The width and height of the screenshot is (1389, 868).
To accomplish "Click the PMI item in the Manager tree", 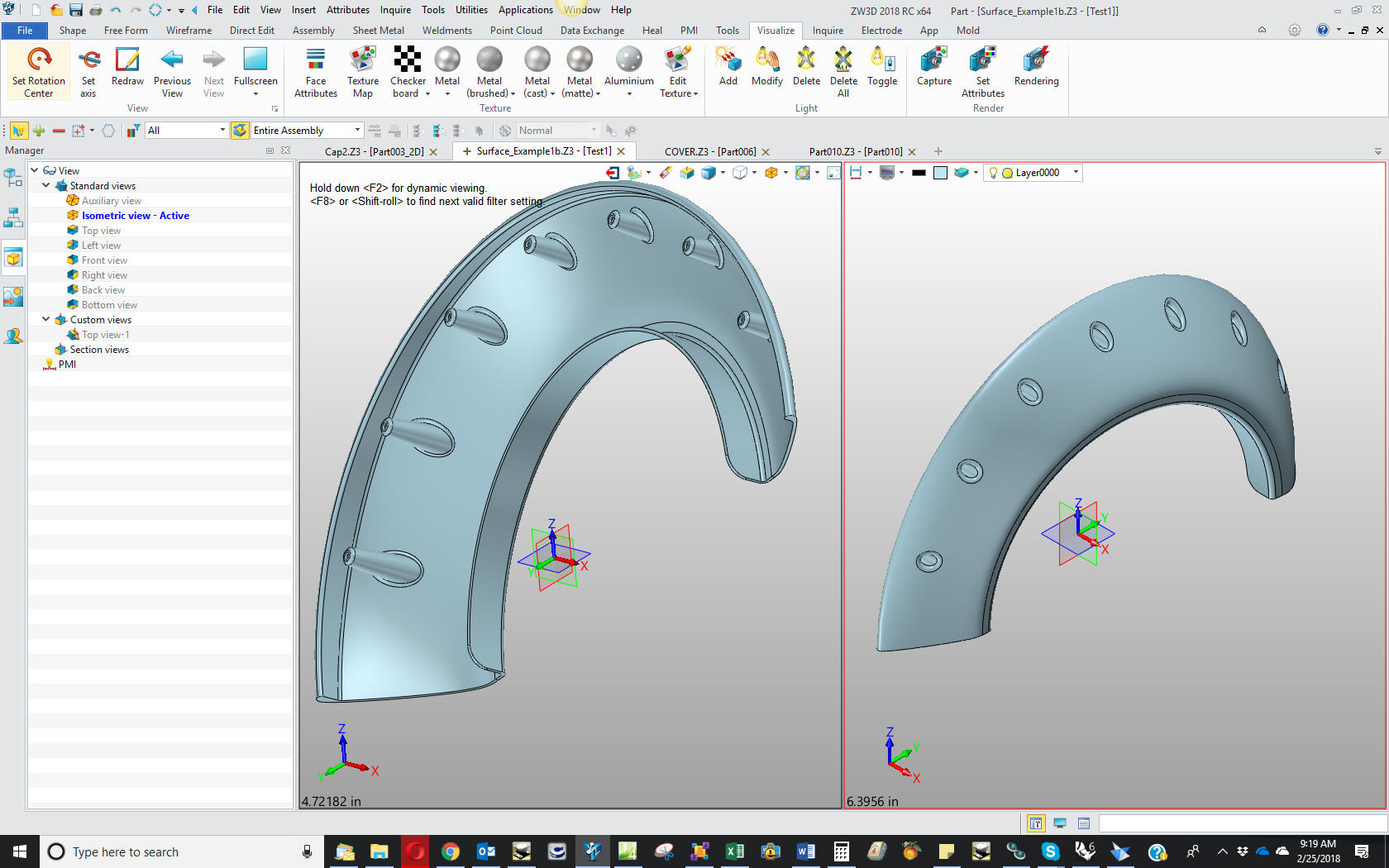I will click(67, 365).
